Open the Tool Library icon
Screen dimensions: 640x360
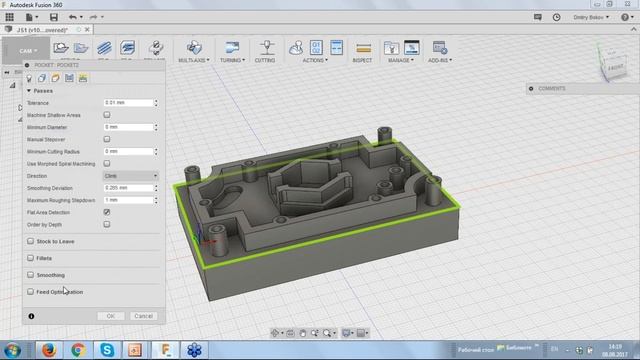(391, 48)
